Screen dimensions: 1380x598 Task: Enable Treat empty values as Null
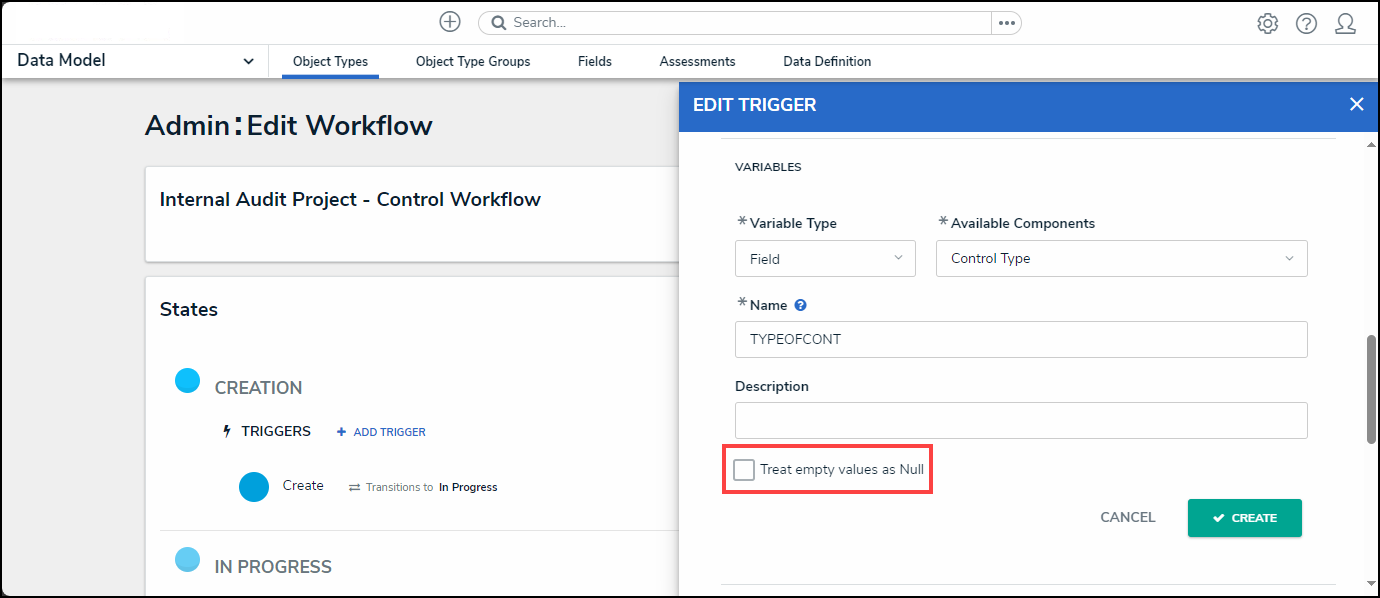point(744,470)
